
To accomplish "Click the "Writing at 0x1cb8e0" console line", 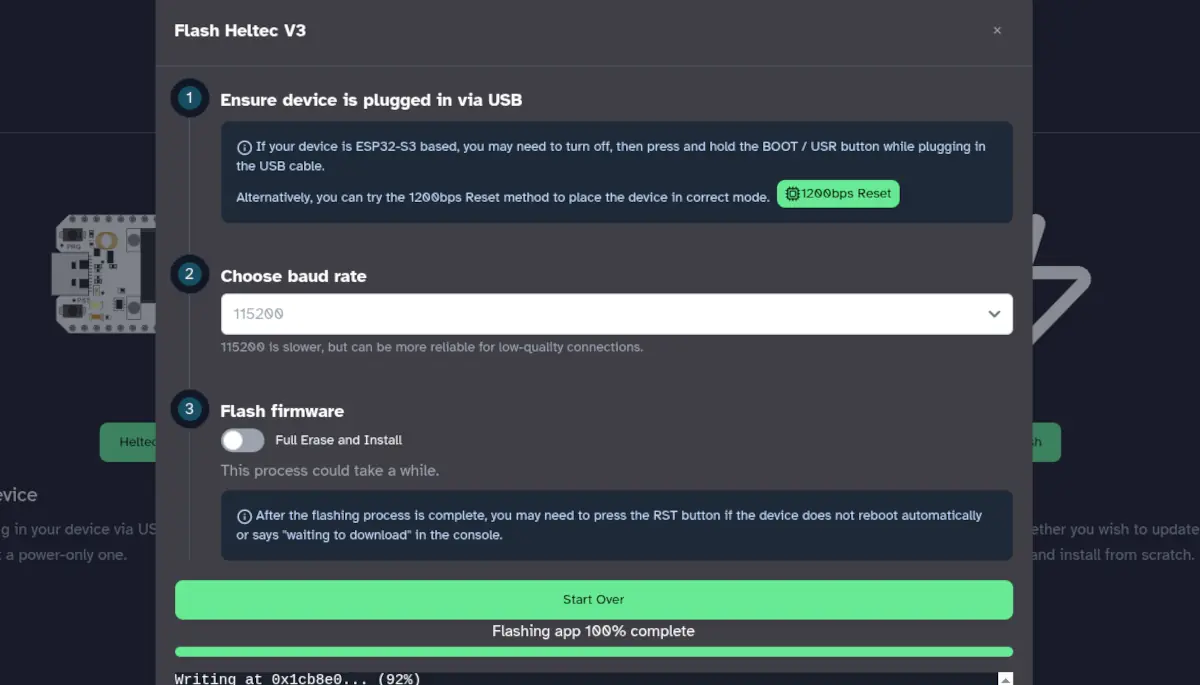I will (297, 679).
